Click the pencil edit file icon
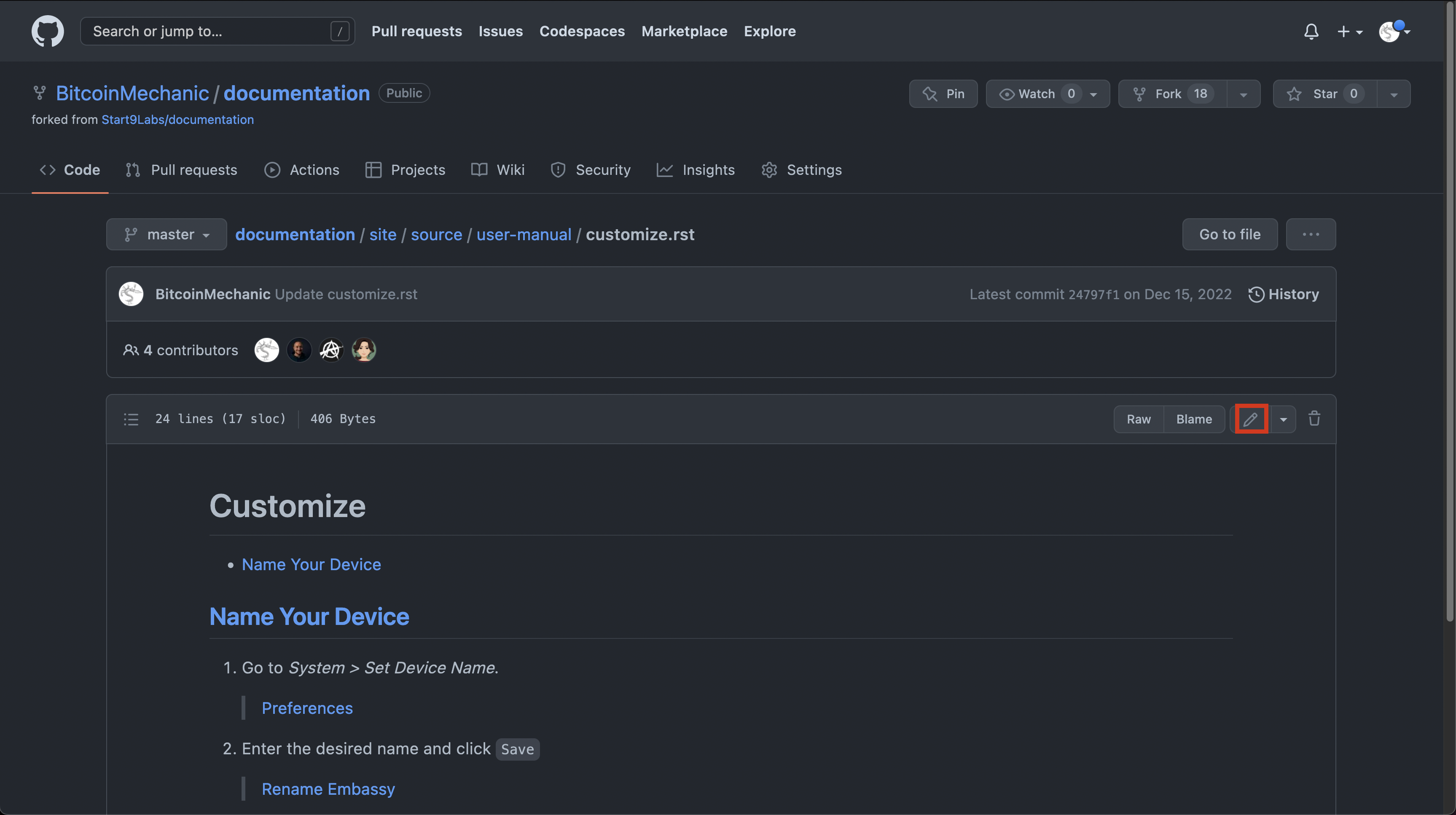 click(x=1250, y=419)
